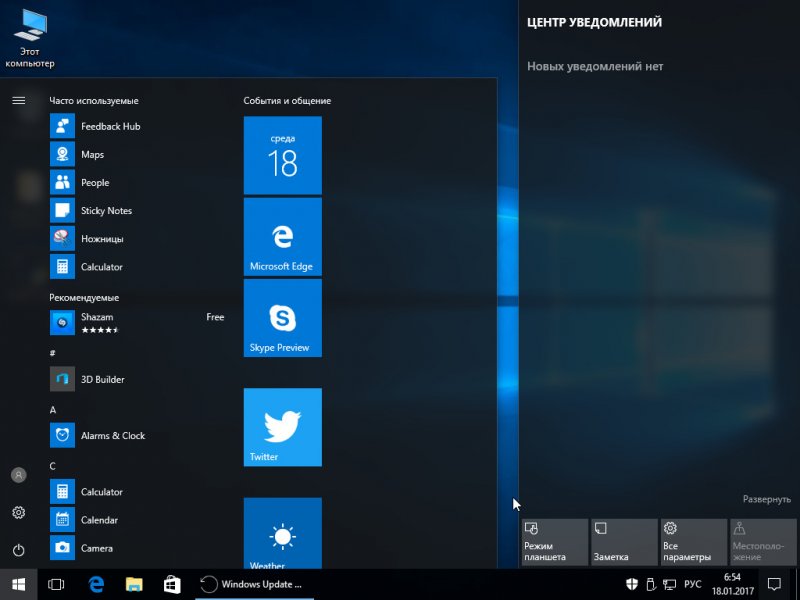
Task: Click Развернуть to expand quick actions
Action: 766,499
